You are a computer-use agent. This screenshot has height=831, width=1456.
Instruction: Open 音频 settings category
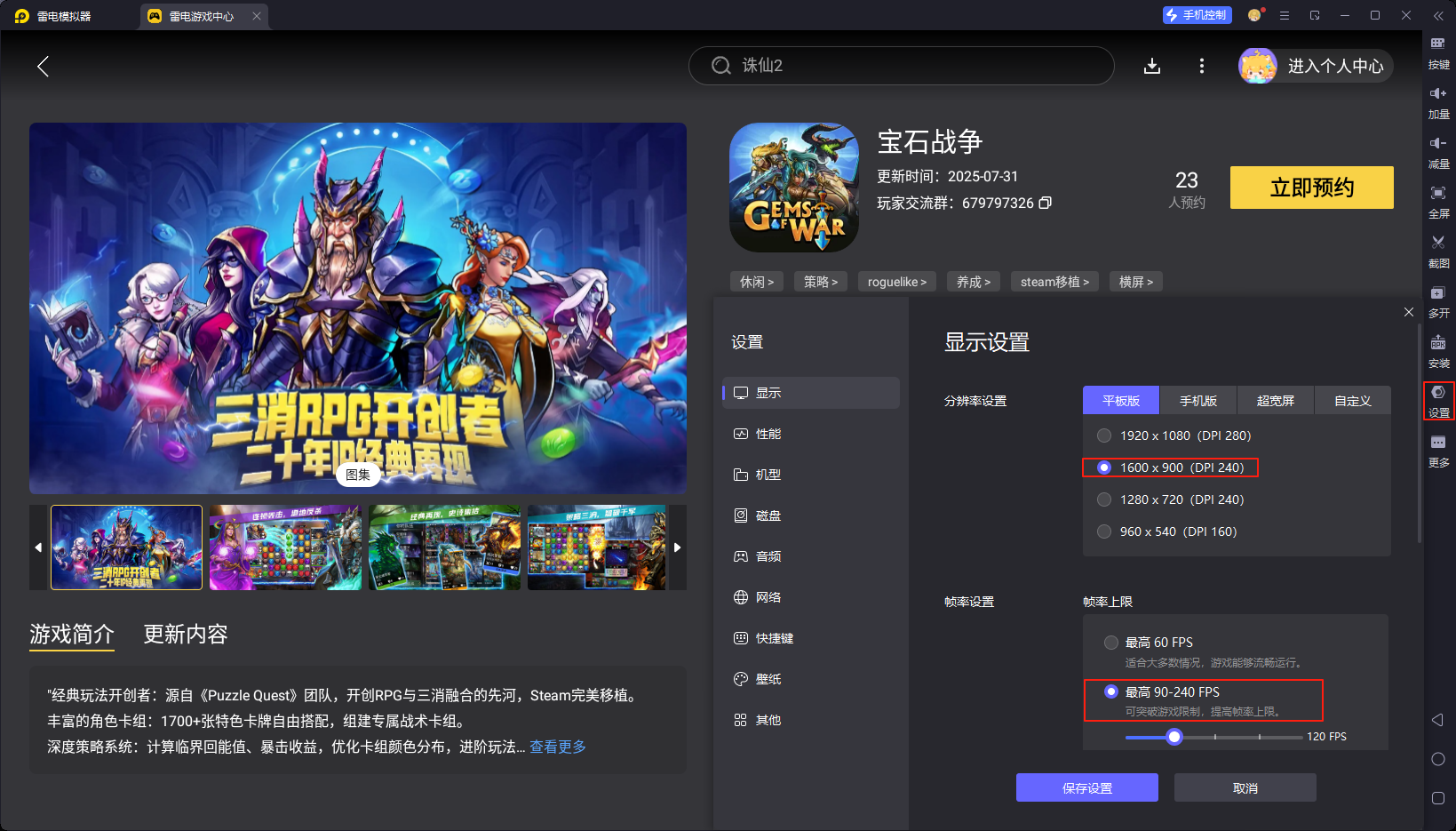click(x=811, y=556)
